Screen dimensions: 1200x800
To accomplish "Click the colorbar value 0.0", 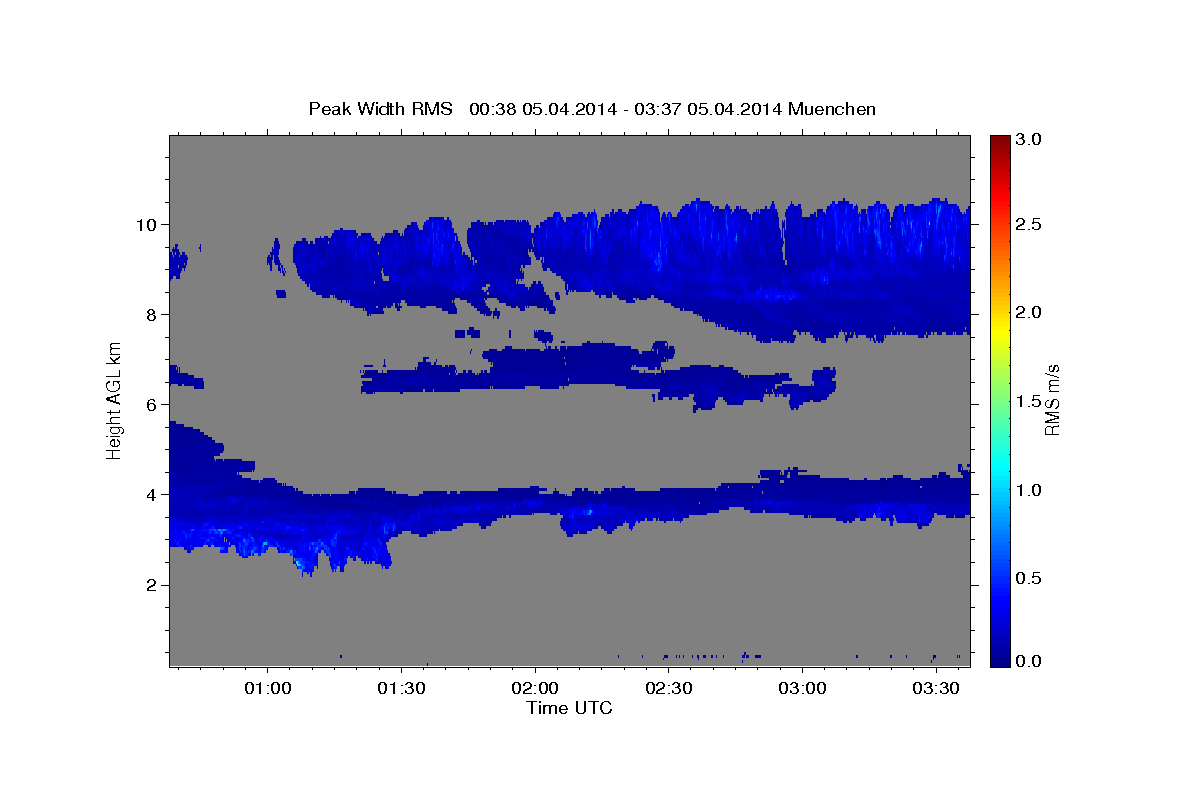I will [x=1028, y=661].
